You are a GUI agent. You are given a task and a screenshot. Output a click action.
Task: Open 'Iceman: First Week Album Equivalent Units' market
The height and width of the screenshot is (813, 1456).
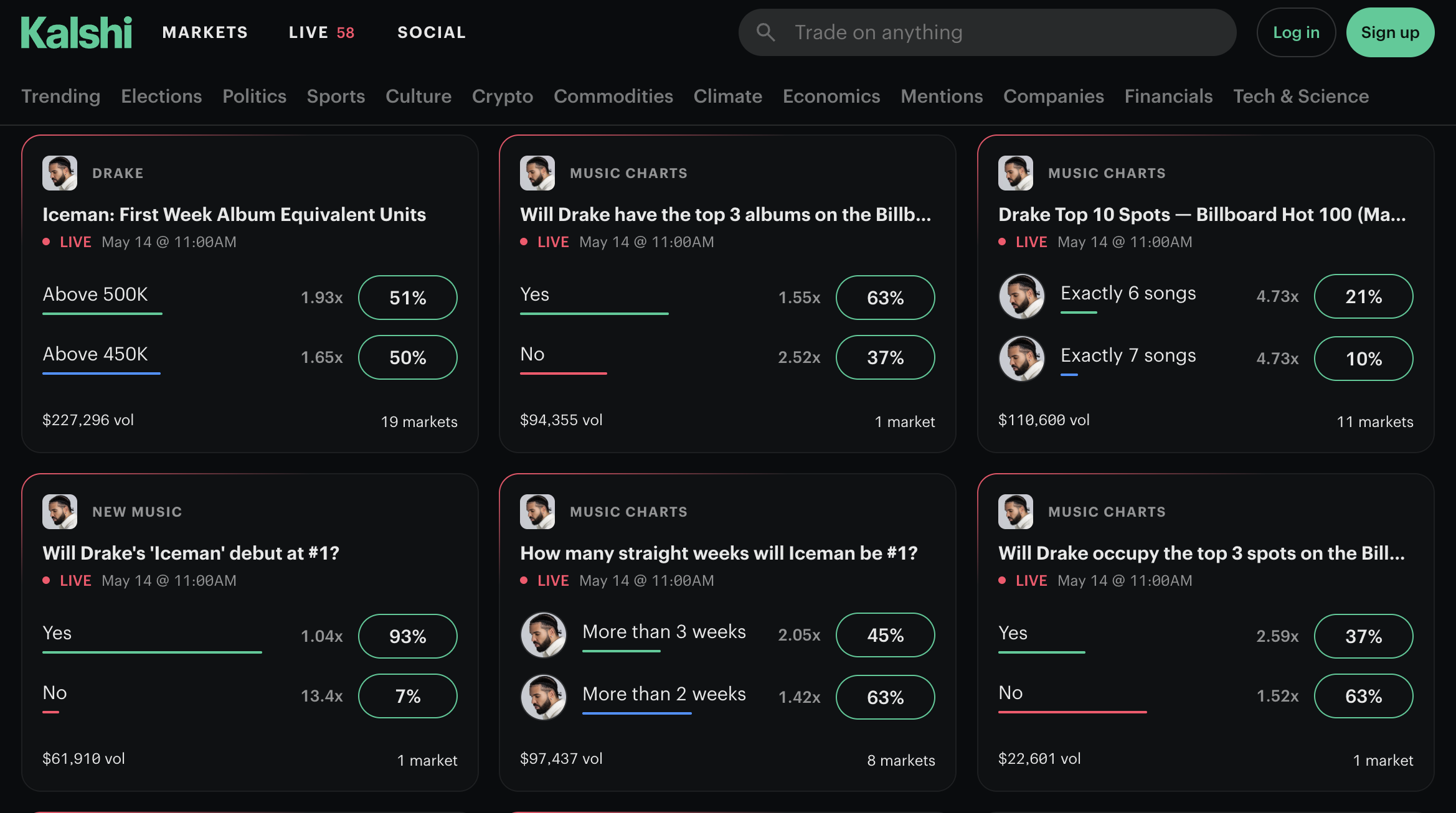click(234, 214)
